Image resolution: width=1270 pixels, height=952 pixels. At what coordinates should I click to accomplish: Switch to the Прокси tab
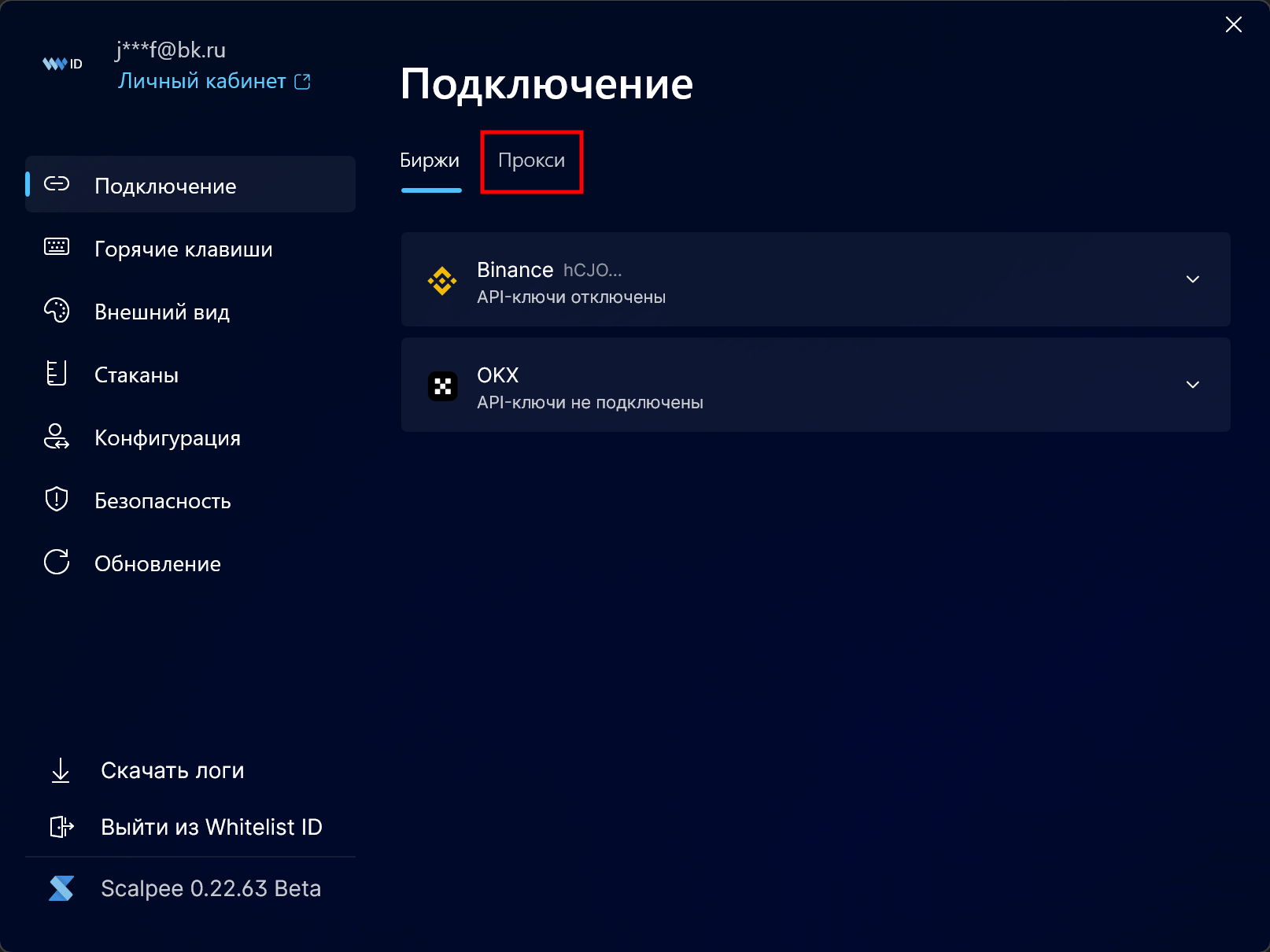point(531,161)
